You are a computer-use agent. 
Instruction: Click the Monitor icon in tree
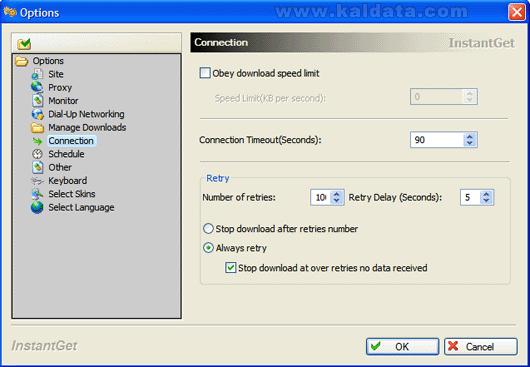click(x=38, y=101)
